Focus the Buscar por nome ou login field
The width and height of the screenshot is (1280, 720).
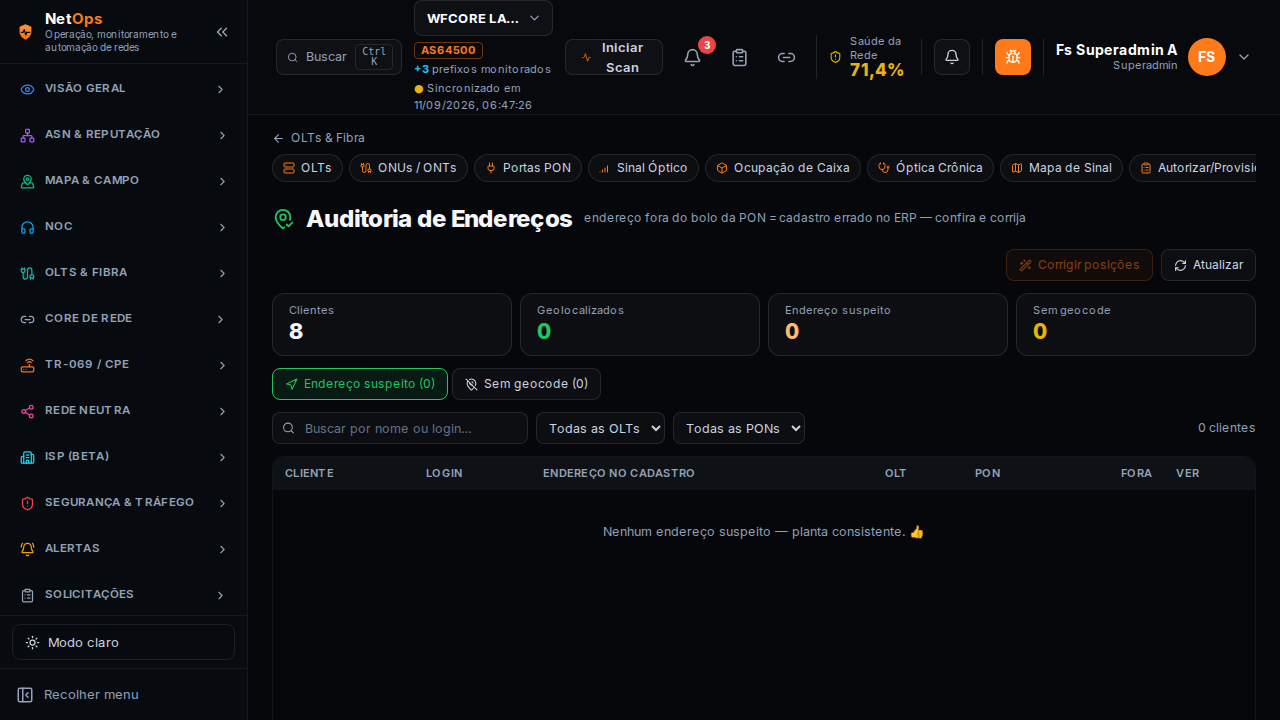pos(400,428)
